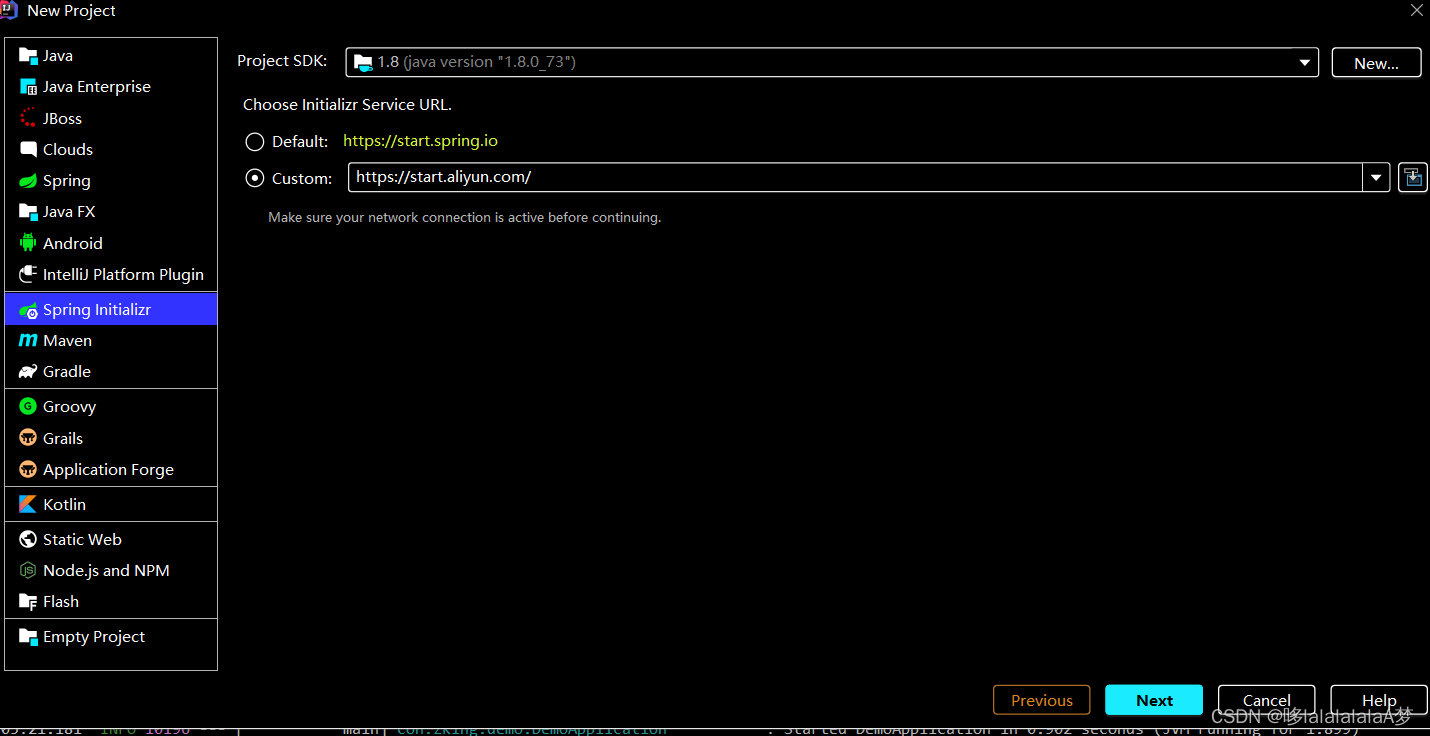The width and height of the screenshot is (1430, 736).
Task: Select the Default initializr service radio button
Action: click(x=254, y=141)
